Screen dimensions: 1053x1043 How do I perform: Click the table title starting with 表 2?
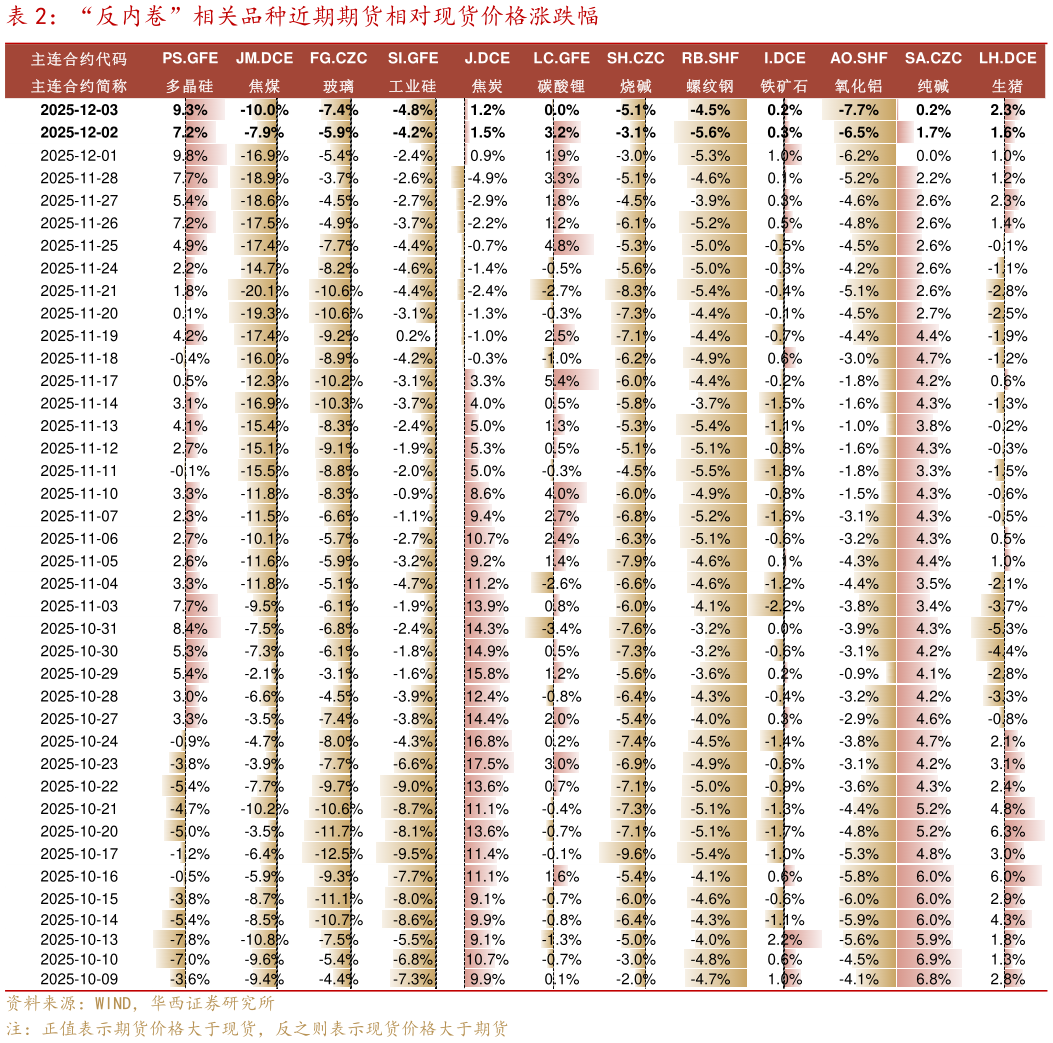(x=302, y=18)
